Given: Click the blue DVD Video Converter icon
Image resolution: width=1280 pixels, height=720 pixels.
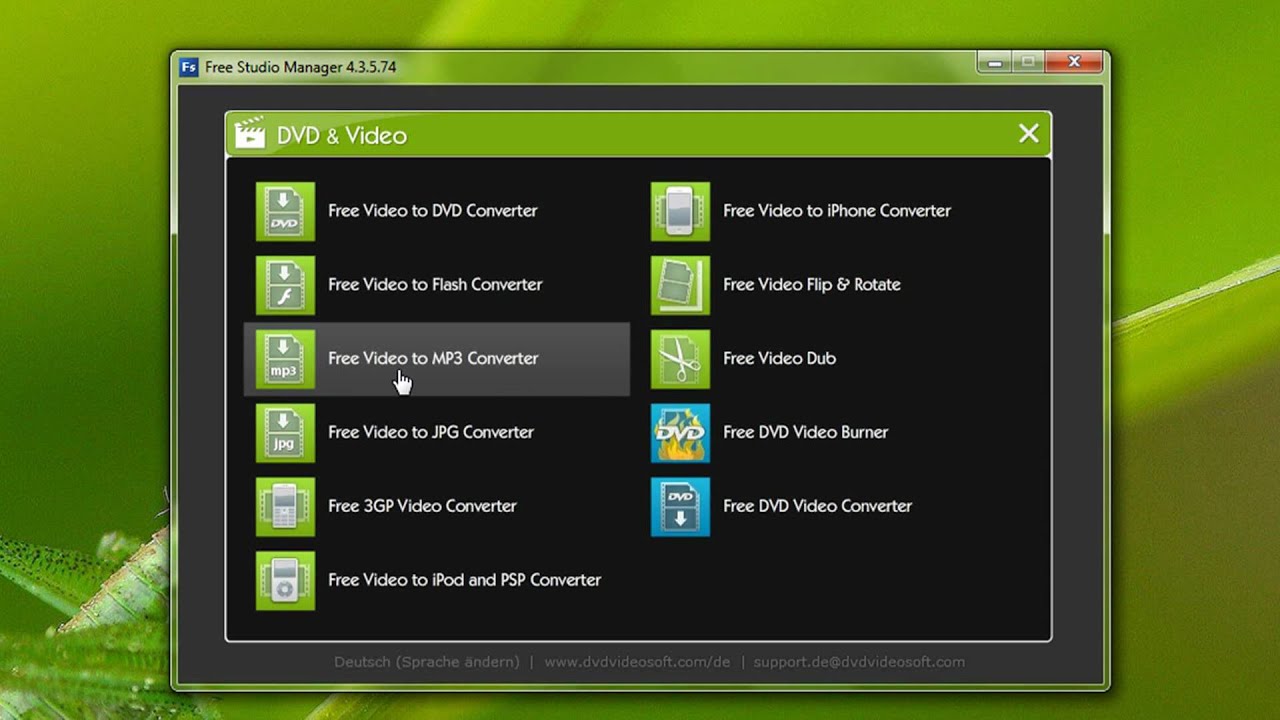Looking at the screenshot, I should click(x=680, y=507).
